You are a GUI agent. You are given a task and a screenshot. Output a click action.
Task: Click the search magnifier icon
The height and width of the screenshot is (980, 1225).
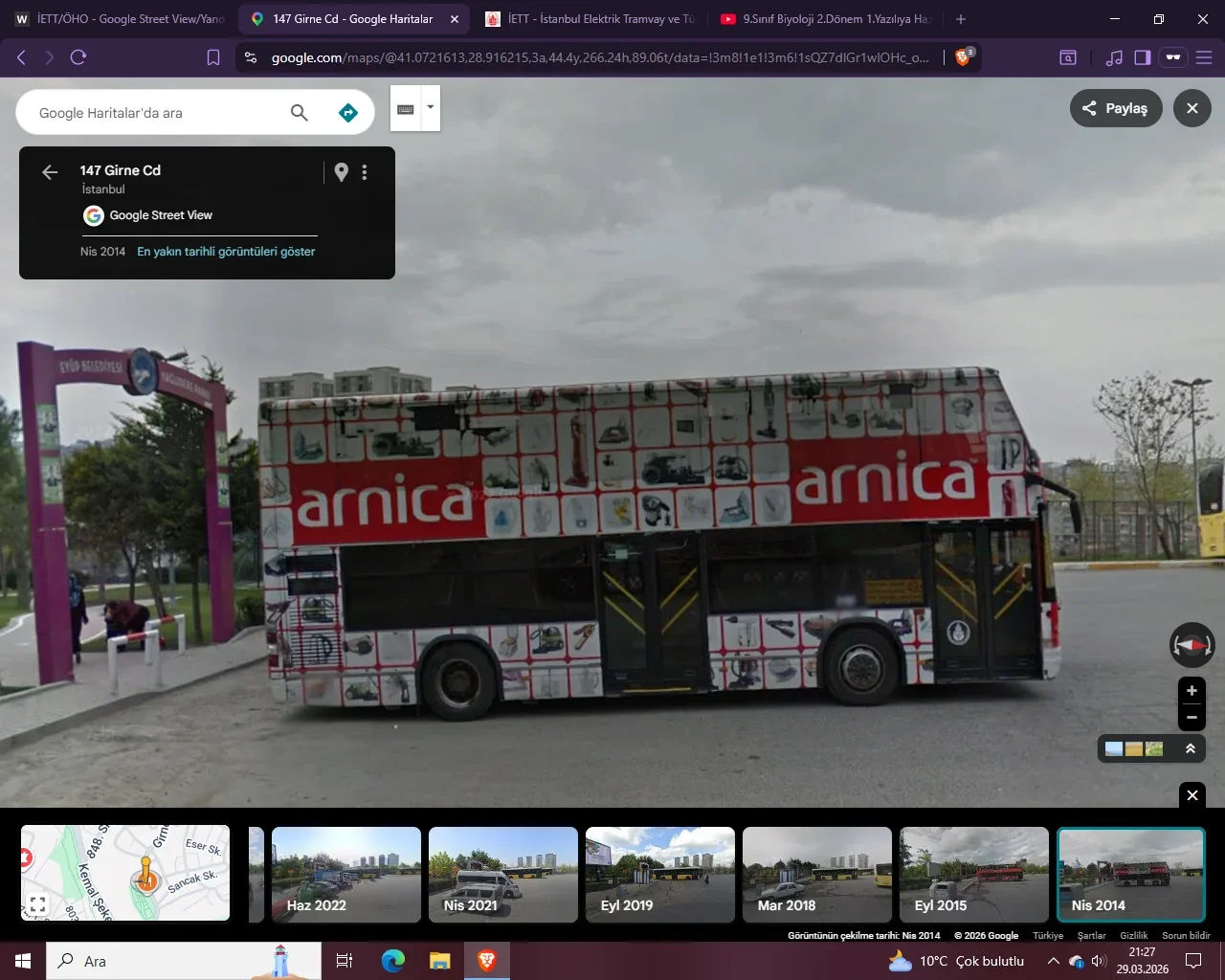[300, 113]
